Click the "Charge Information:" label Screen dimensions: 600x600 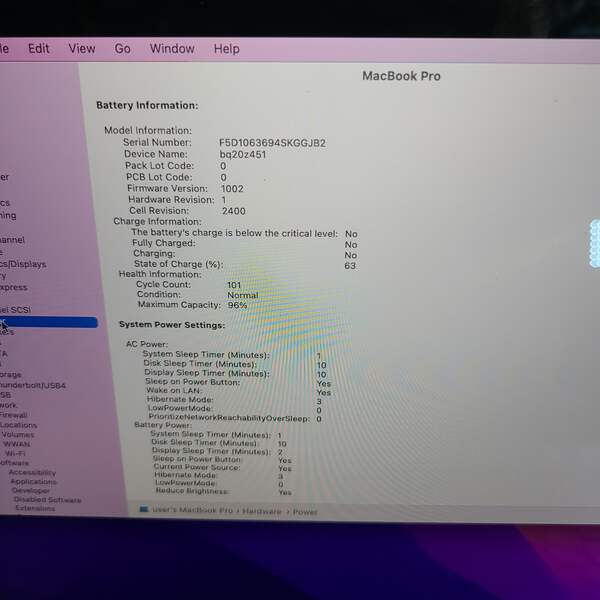tap(157, 222)
